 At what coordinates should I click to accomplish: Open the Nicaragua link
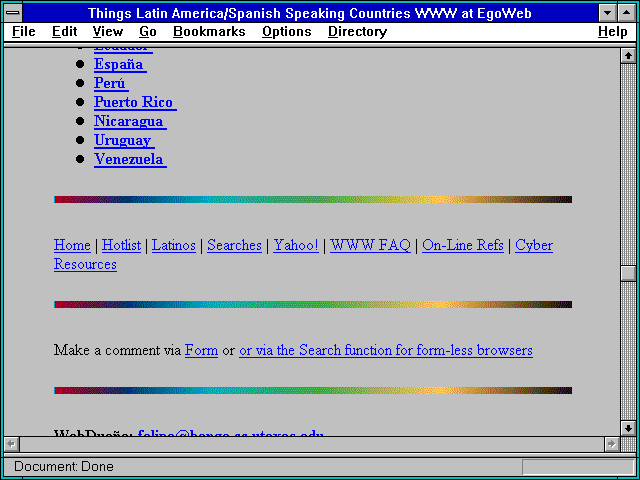(130, 121)
